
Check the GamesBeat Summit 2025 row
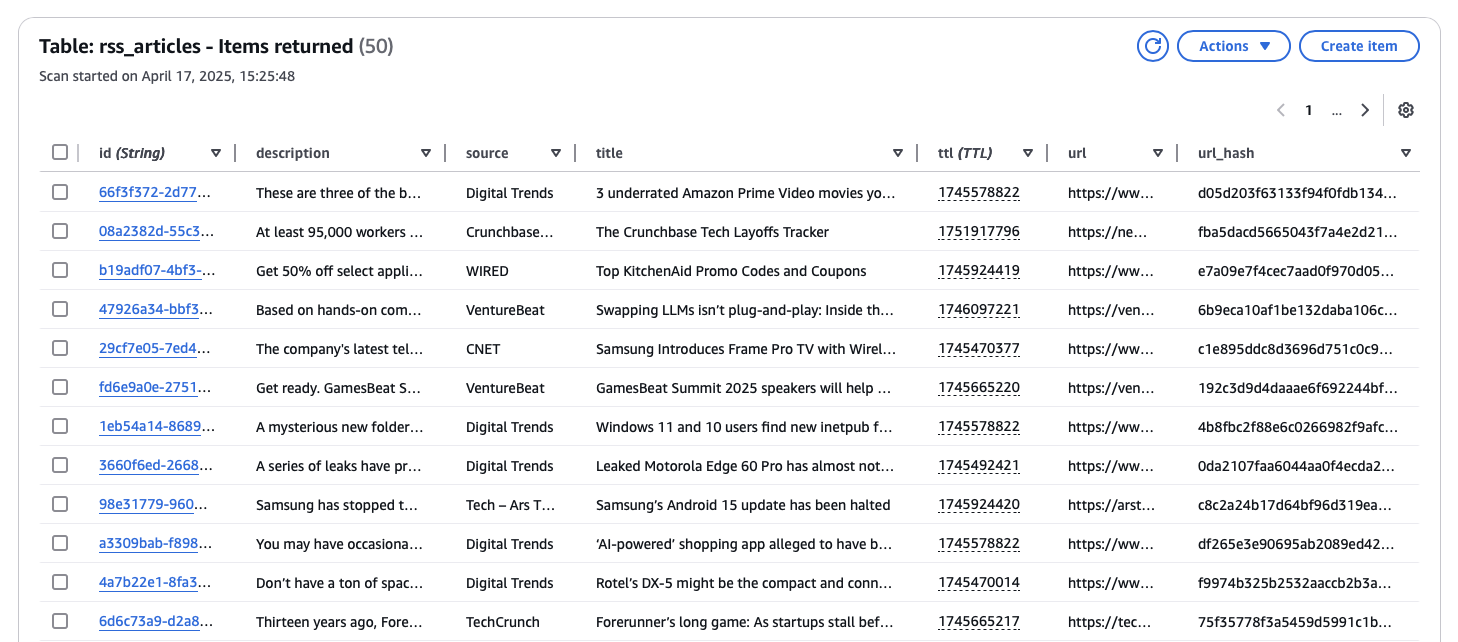pyautogui.click(x=60, y=387)
